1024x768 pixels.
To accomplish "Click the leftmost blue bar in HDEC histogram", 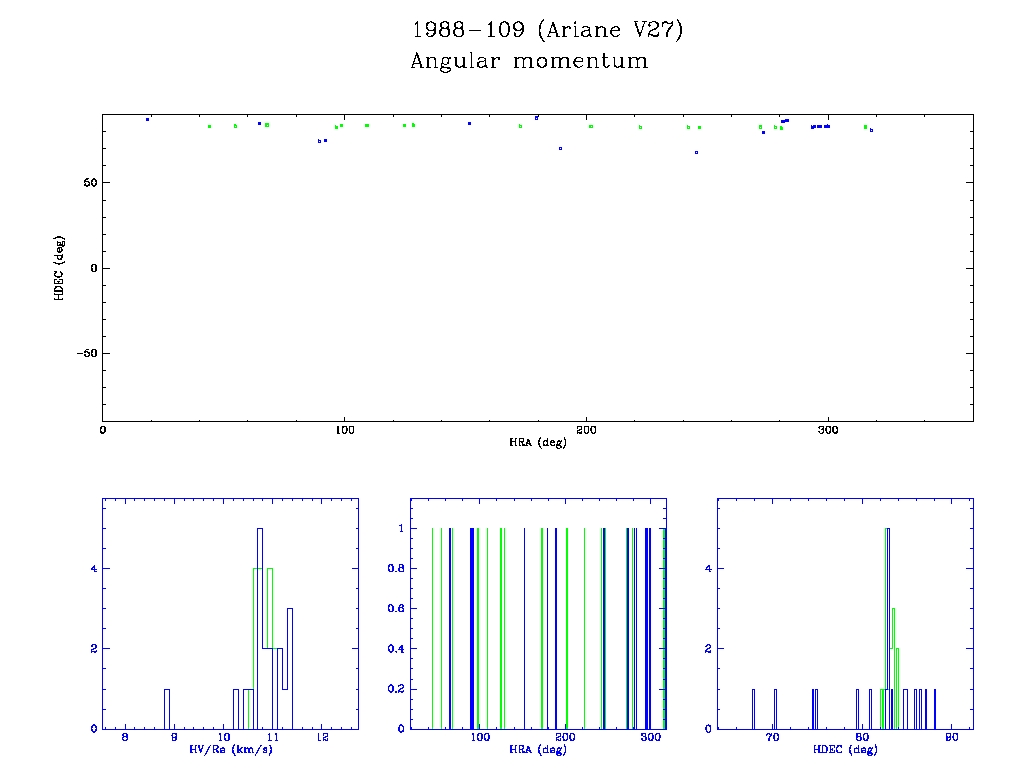I will tap(753, 708).
